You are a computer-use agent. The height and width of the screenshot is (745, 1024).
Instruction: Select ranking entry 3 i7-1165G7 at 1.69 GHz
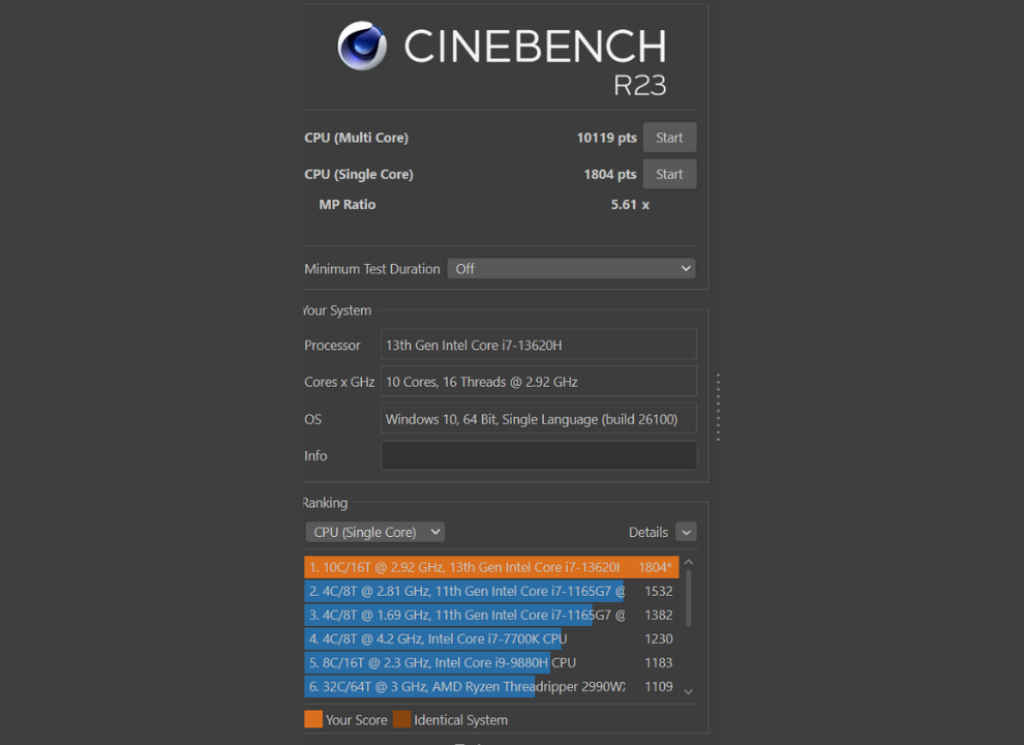pos(491,614)
